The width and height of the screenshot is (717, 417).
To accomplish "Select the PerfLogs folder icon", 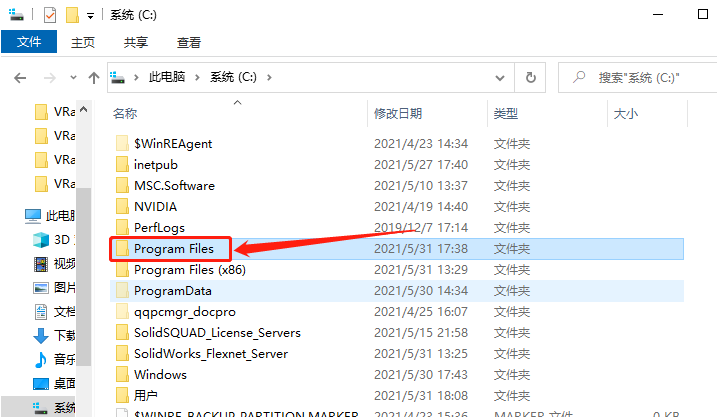I will [122, 227].
